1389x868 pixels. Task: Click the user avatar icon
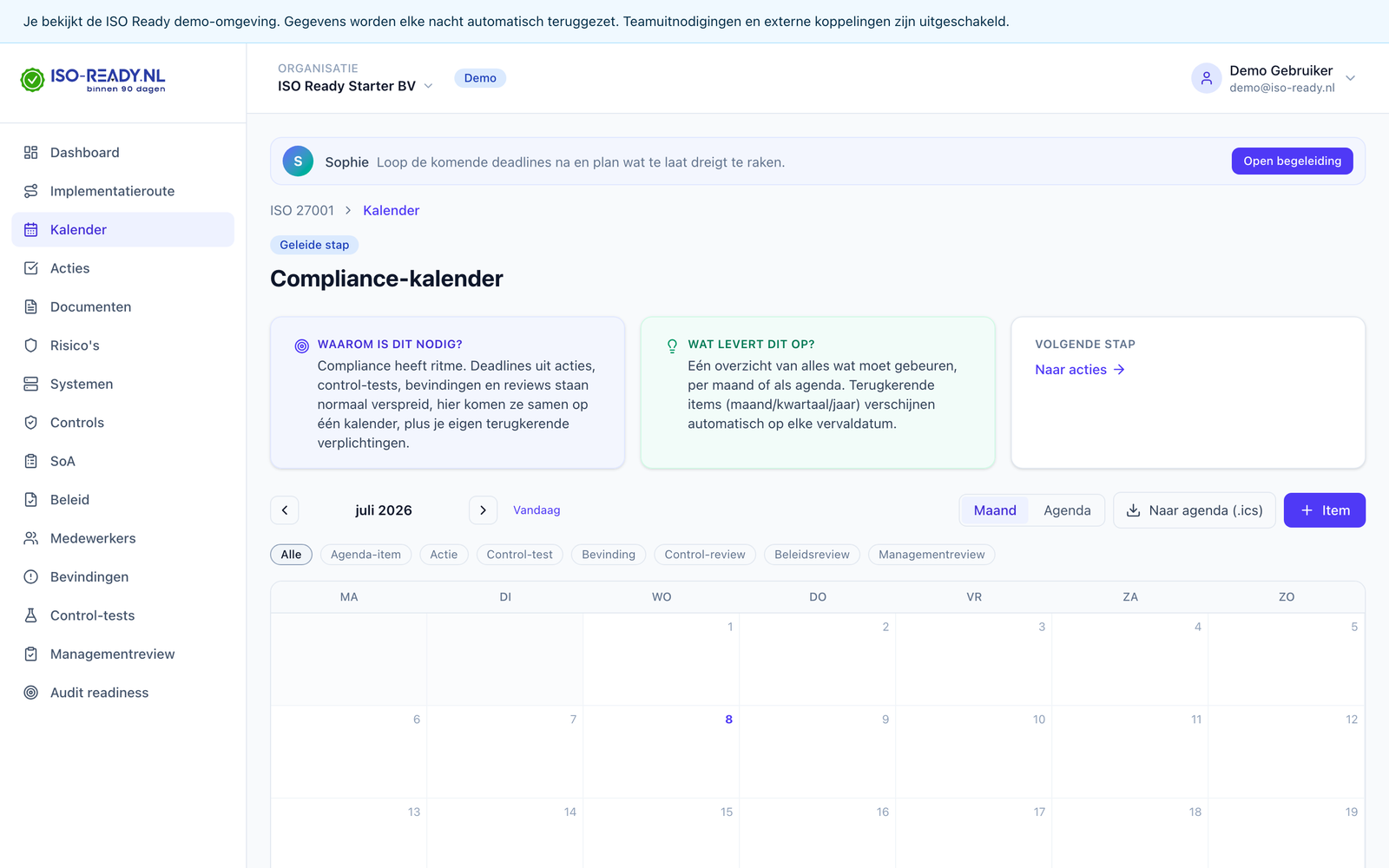pos(1207,78)
